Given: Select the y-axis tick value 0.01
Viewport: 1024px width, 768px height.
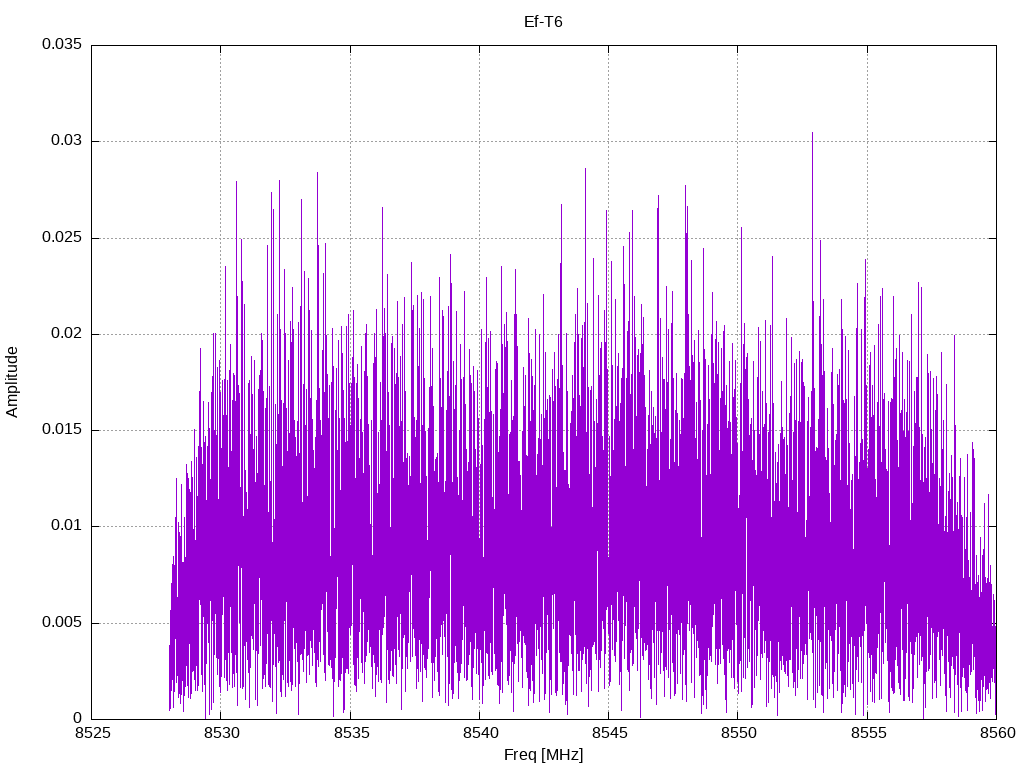Looking at the screenshot, I should point(67,526).
